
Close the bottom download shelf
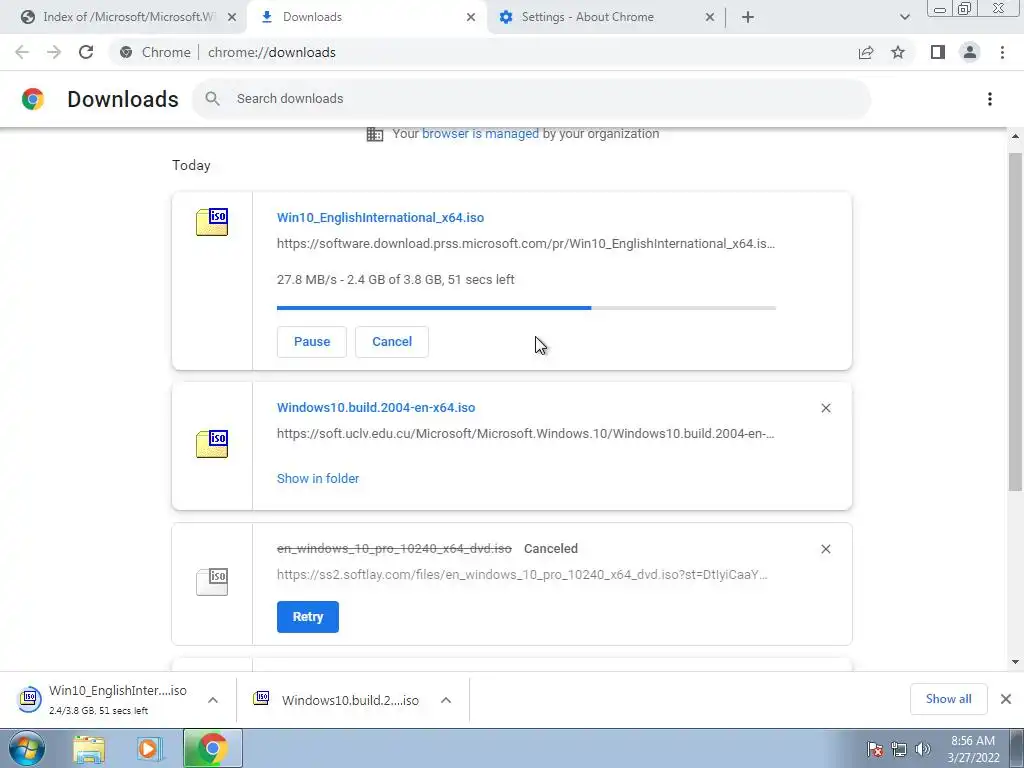coord(1006,699)
